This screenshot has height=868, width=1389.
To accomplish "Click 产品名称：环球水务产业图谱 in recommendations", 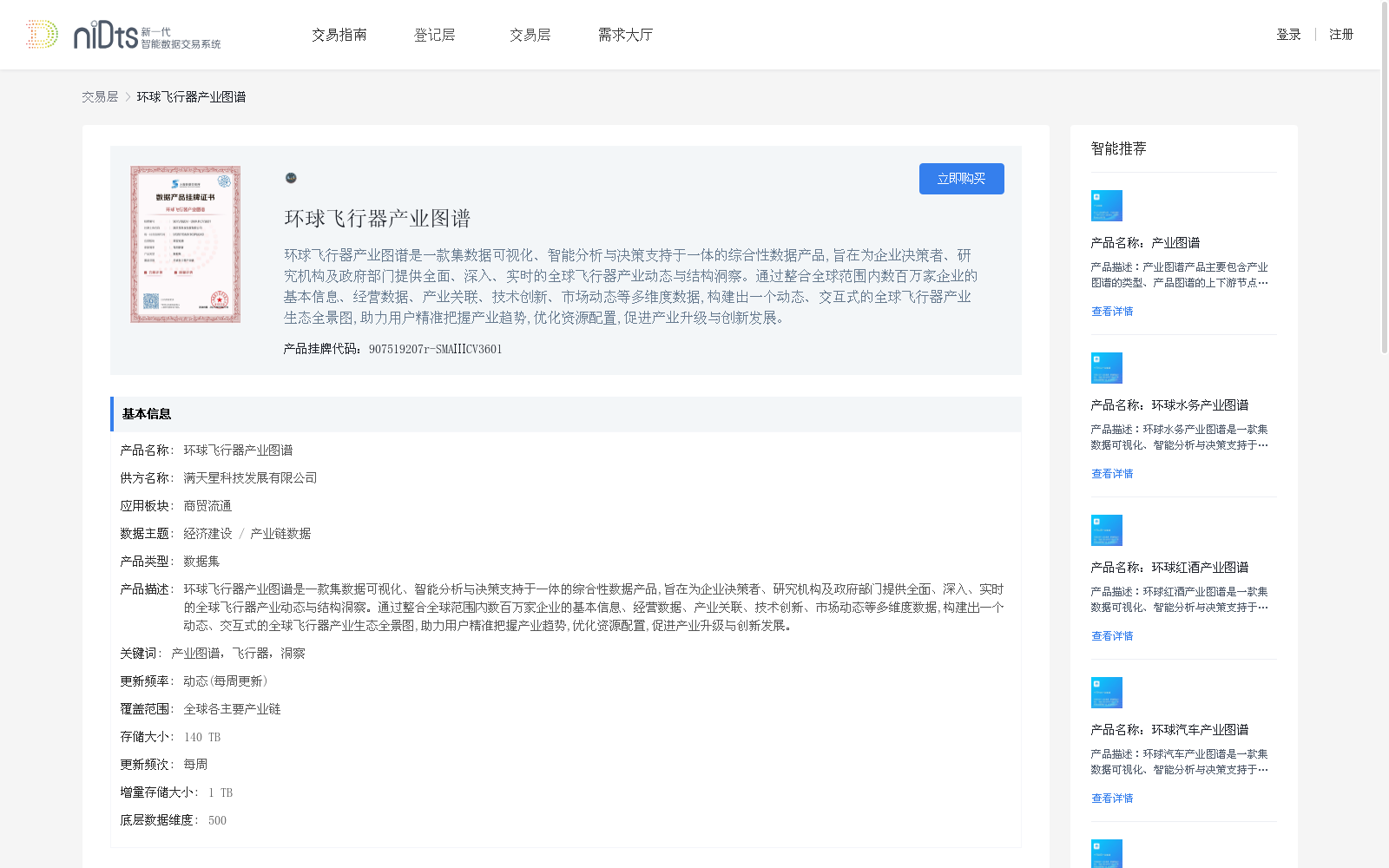I will (1170, 405).
